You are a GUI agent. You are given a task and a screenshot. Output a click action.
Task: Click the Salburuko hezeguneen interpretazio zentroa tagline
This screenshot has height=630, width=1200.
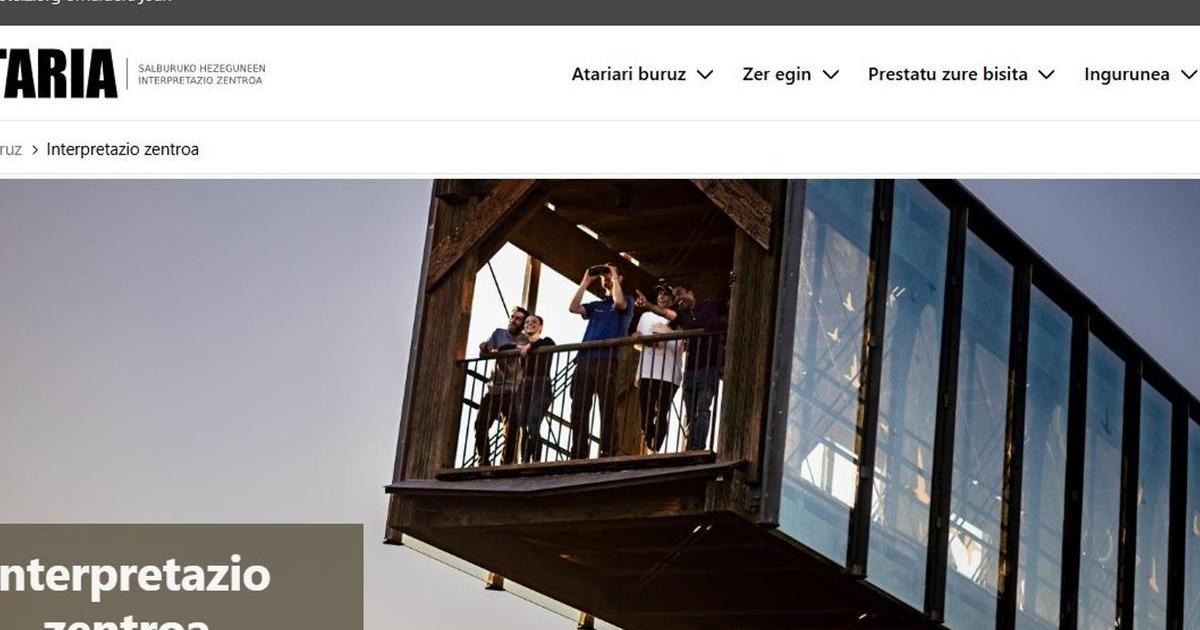pos(201,74)
